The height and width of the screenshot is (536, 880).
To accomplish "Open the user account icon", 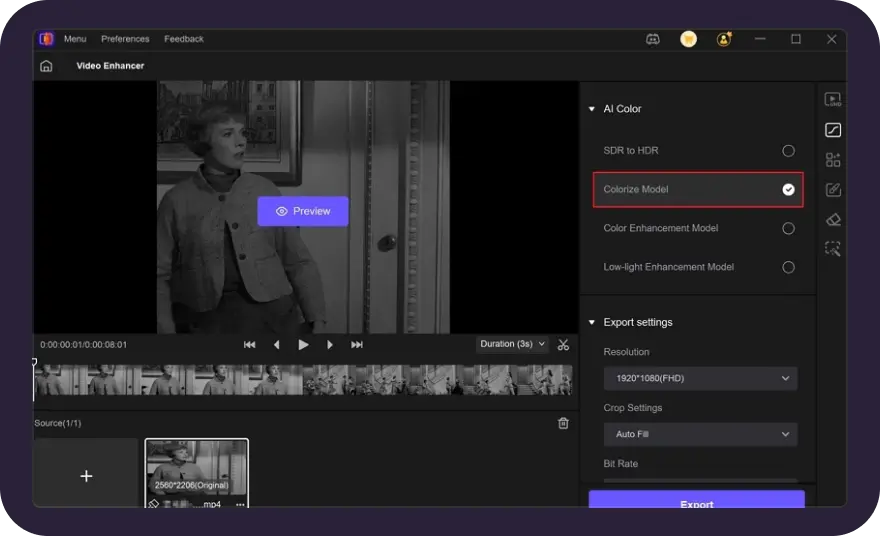I will point(724,39).
